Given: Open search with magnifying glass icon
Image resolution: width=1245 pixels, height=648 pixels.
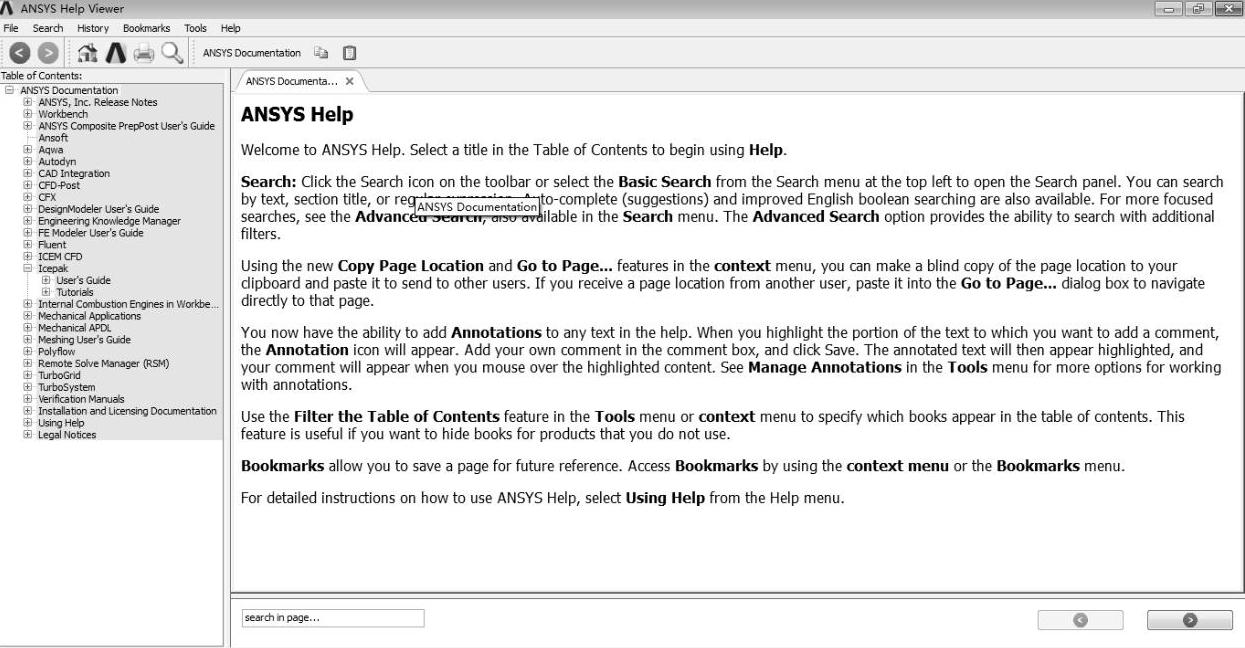Looking at the screenshot, I should (172, 52).
